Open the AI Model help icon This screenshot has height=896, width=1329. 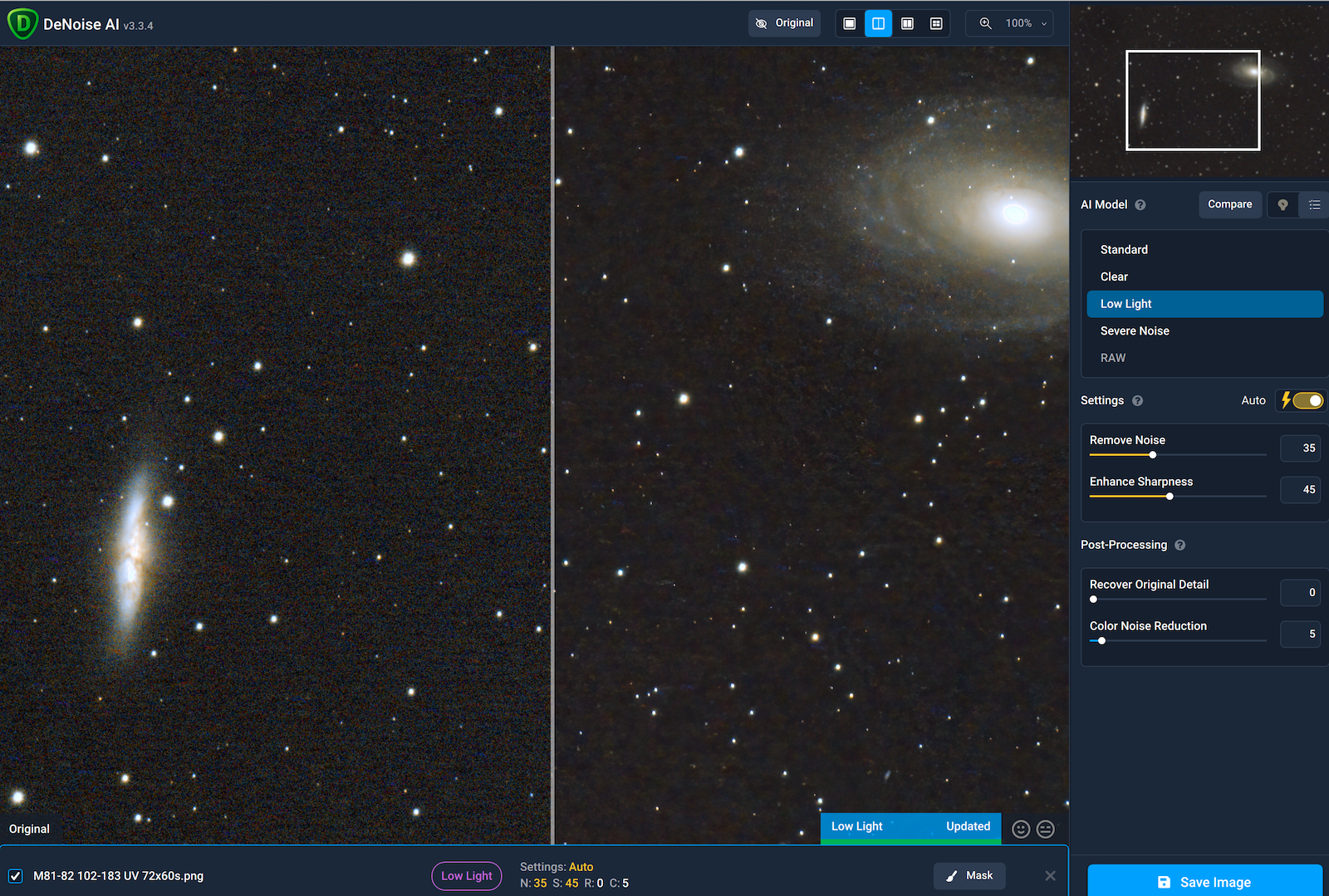click(x=1140, y=205)
